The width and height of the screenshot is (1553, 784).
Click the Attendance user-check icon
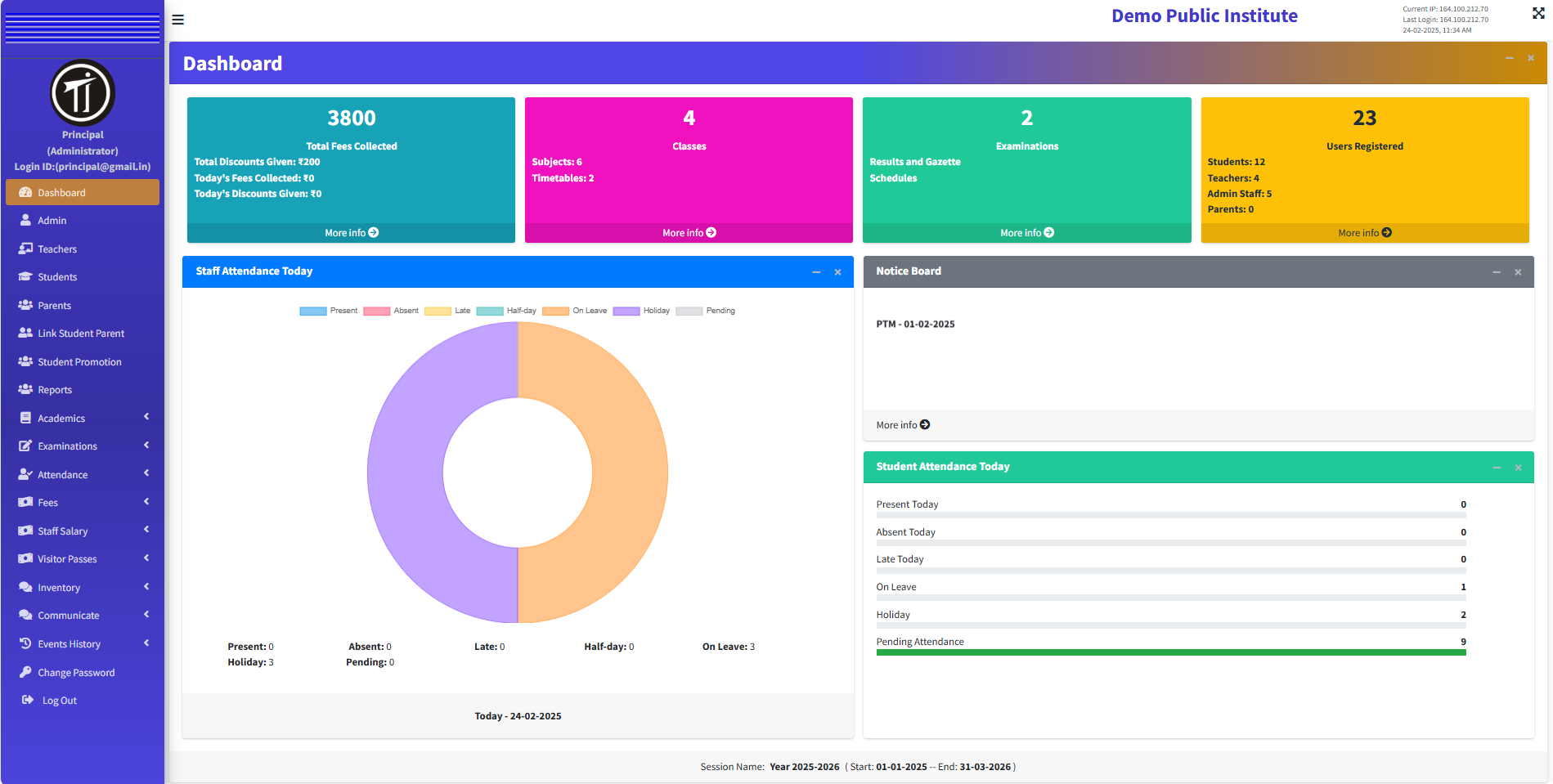[x=25, y=474]
